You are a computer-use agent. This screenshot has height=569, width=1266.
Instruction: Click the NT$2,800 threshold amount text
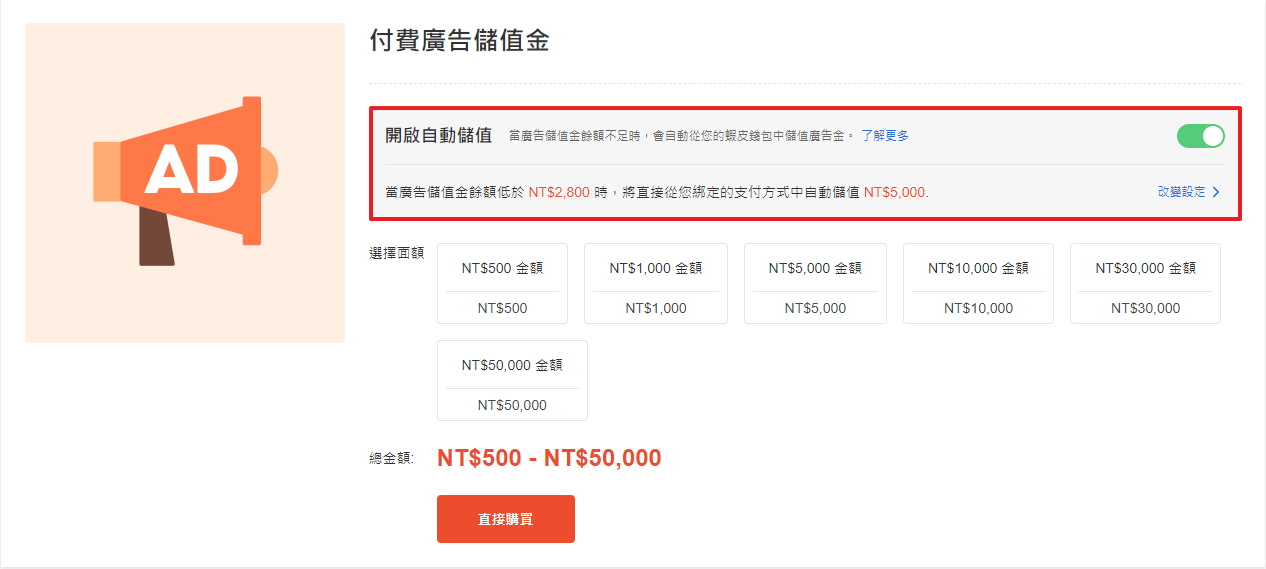pos(559,192)
